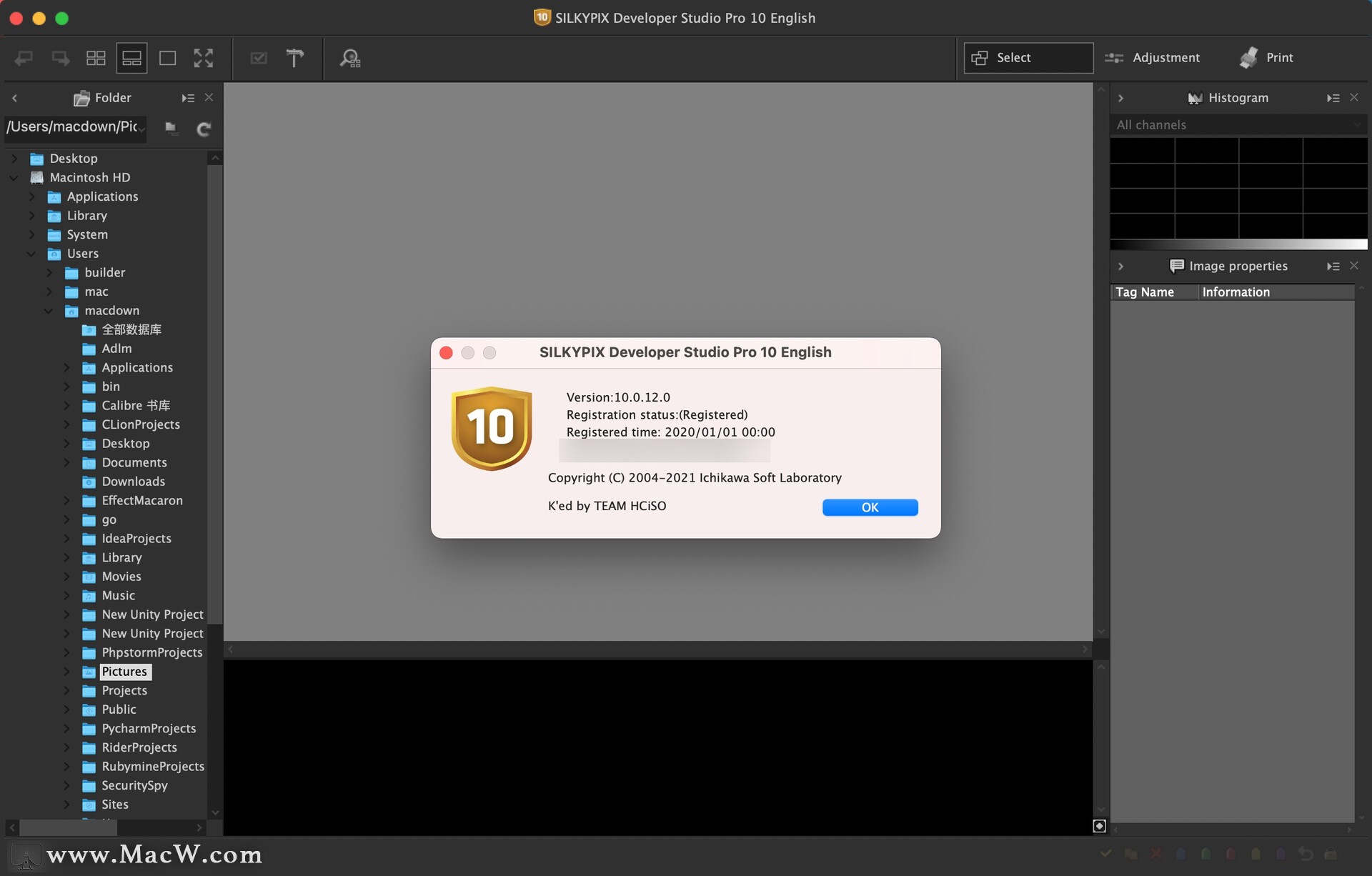Click the copy icon in bottom status bar
The image size is (1372, 876).
click(x=1130, y=853)
